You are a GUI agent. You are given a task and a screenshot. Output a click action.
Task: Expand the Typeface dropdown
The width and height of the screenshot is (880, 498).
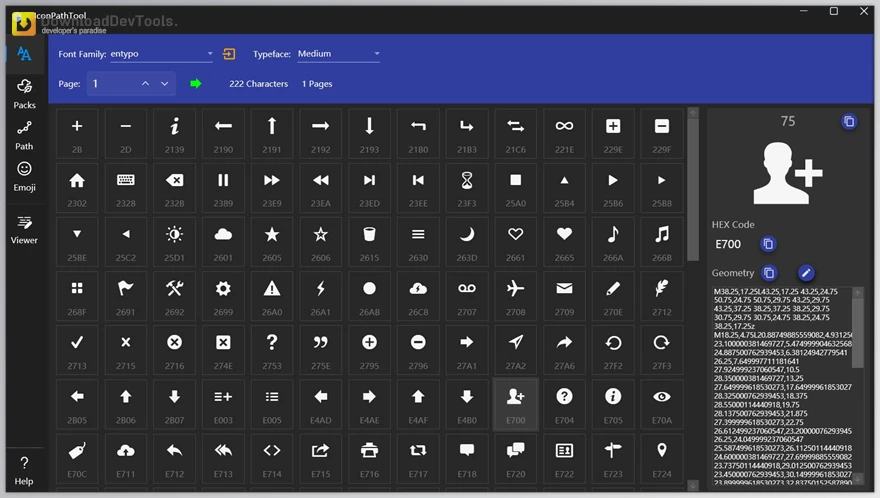point(376,54)
